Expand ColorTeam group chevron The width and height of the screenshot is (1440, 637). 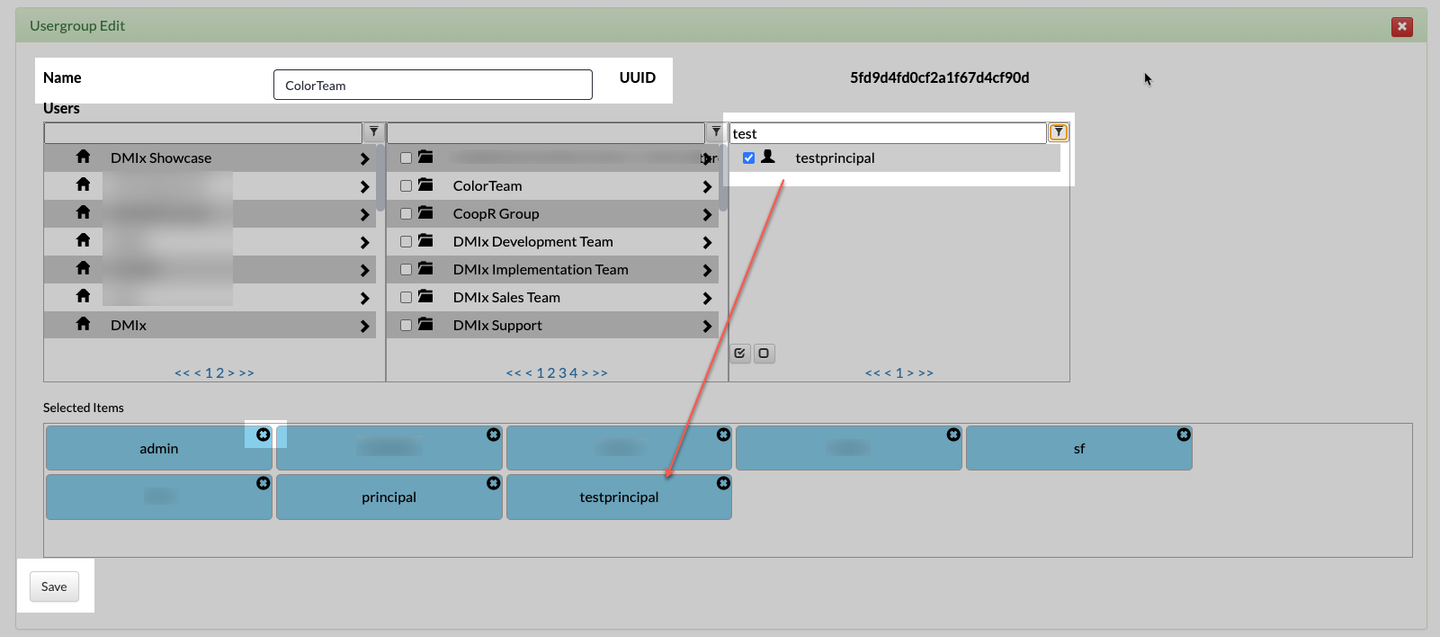point(707,186)
